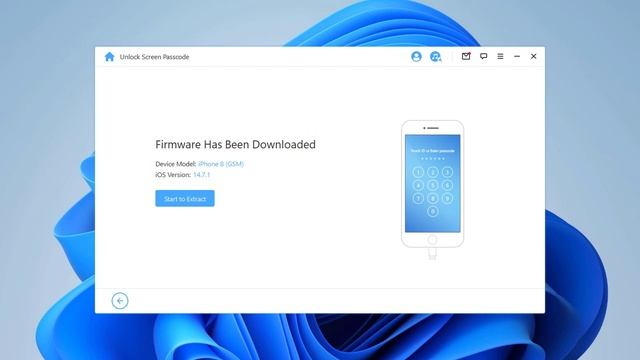Open the chat message icon

[x=483, y=56]
